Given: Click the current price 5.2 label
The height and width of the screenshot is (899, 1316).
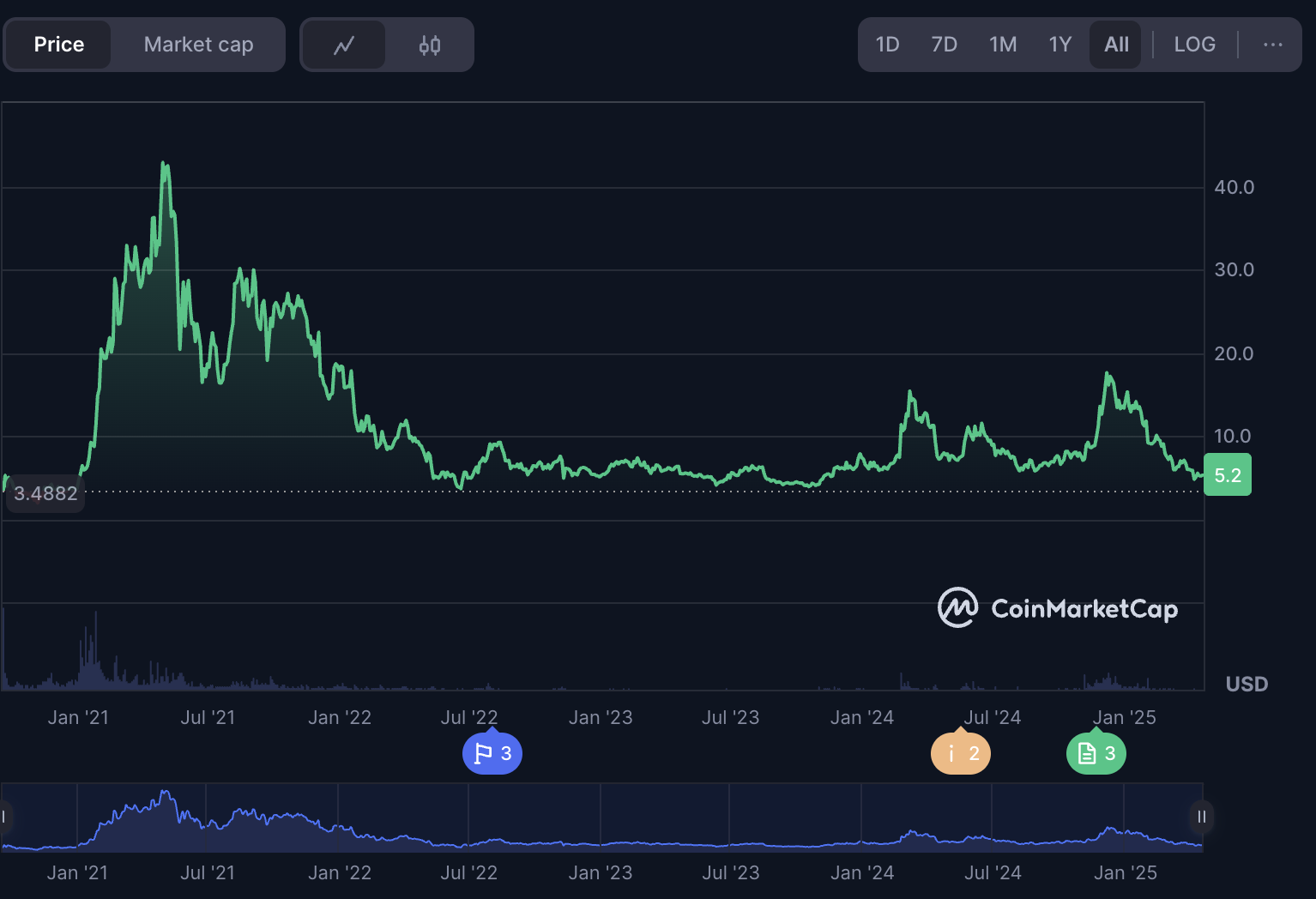Looking at the screenshot, I should point(1228,475).
